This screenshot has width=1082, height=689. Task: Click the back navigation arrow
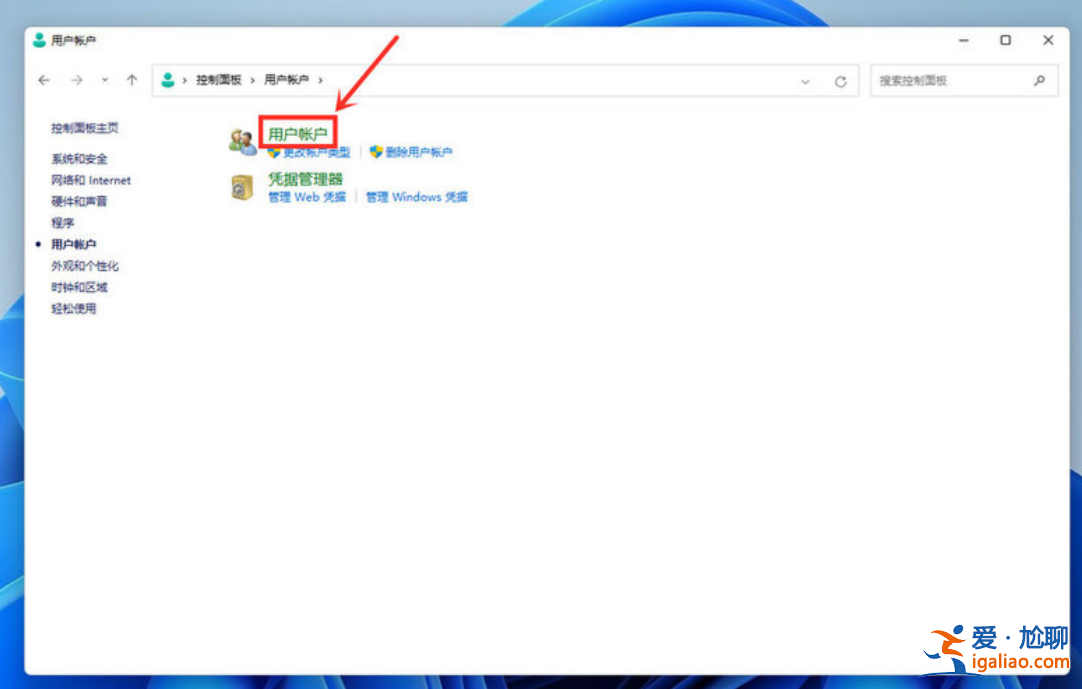click(43, 80)
